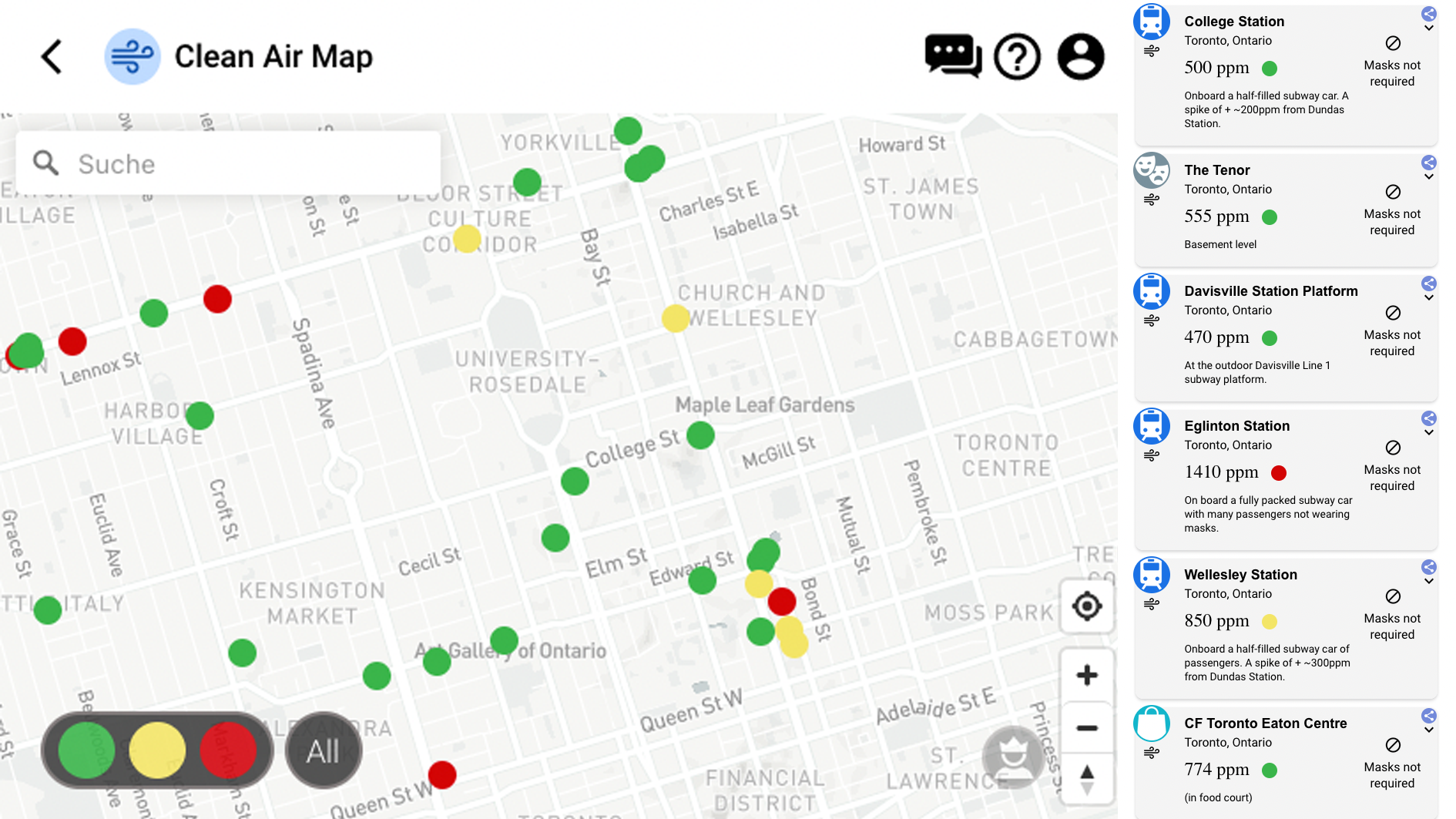Toggle the red traffic light filter
Screen dimensions: 1456x819
(228, 750)
